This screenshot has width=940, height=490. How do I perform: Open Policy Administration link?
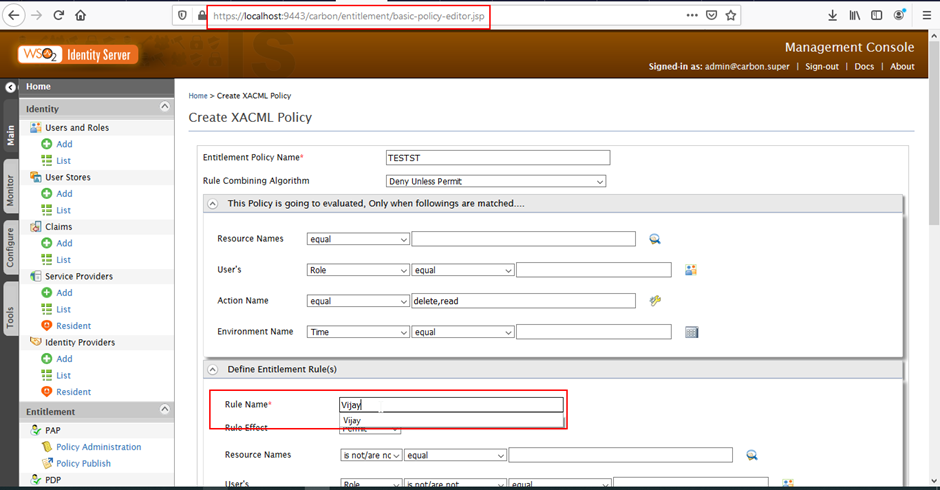98,447
